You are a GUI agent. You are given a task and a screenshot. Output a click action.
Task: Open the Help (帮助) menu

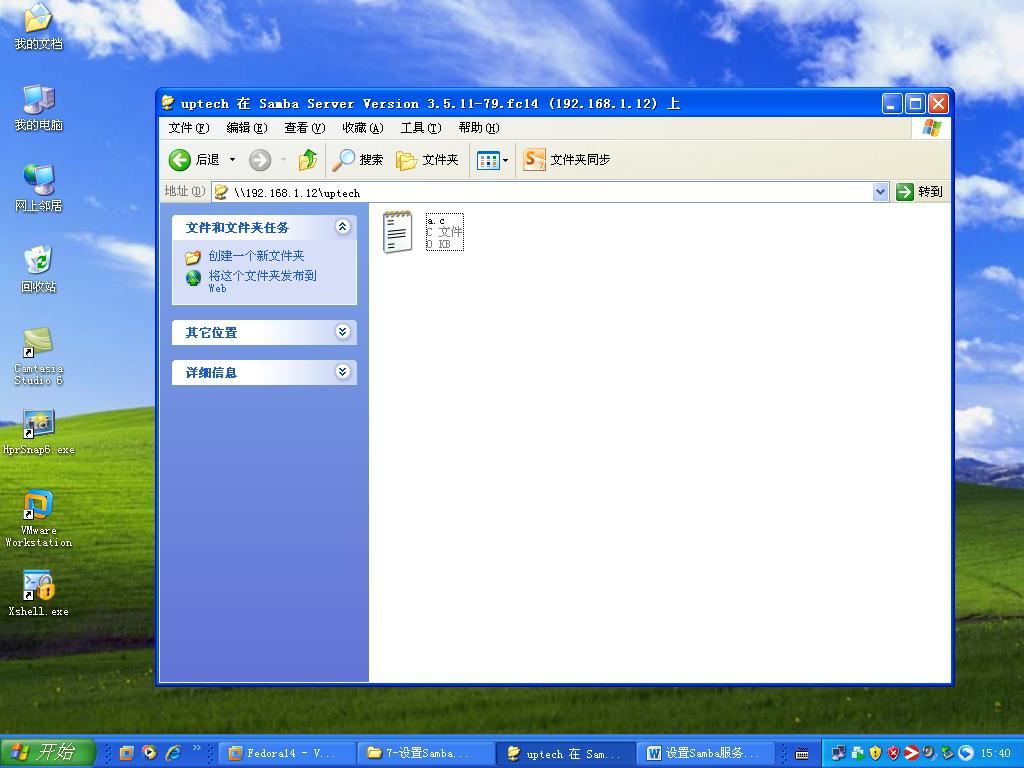pos(479,128)
